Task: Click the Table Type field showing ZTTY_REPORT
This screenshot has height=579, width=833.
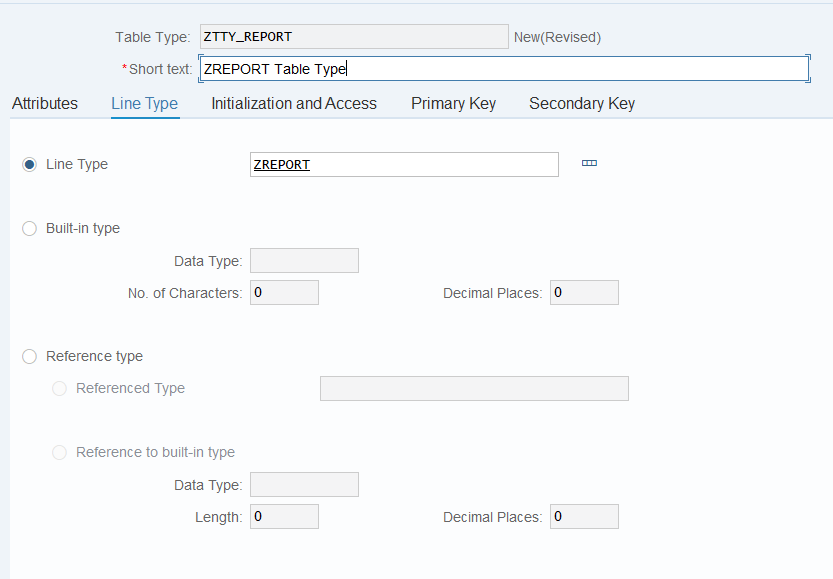Action: point(354,36)
